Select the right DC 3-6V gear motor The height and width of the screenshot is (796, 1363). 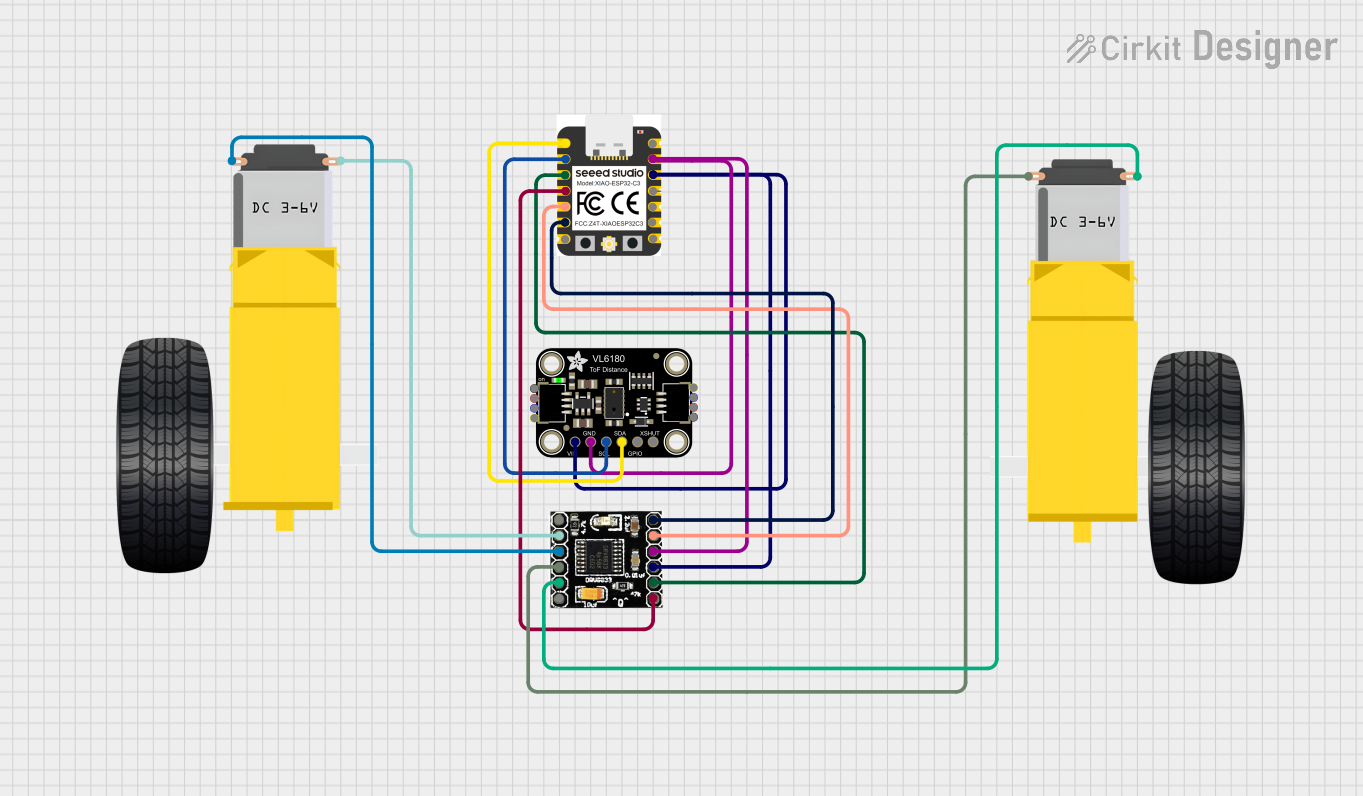click(x=1083, y=350)
